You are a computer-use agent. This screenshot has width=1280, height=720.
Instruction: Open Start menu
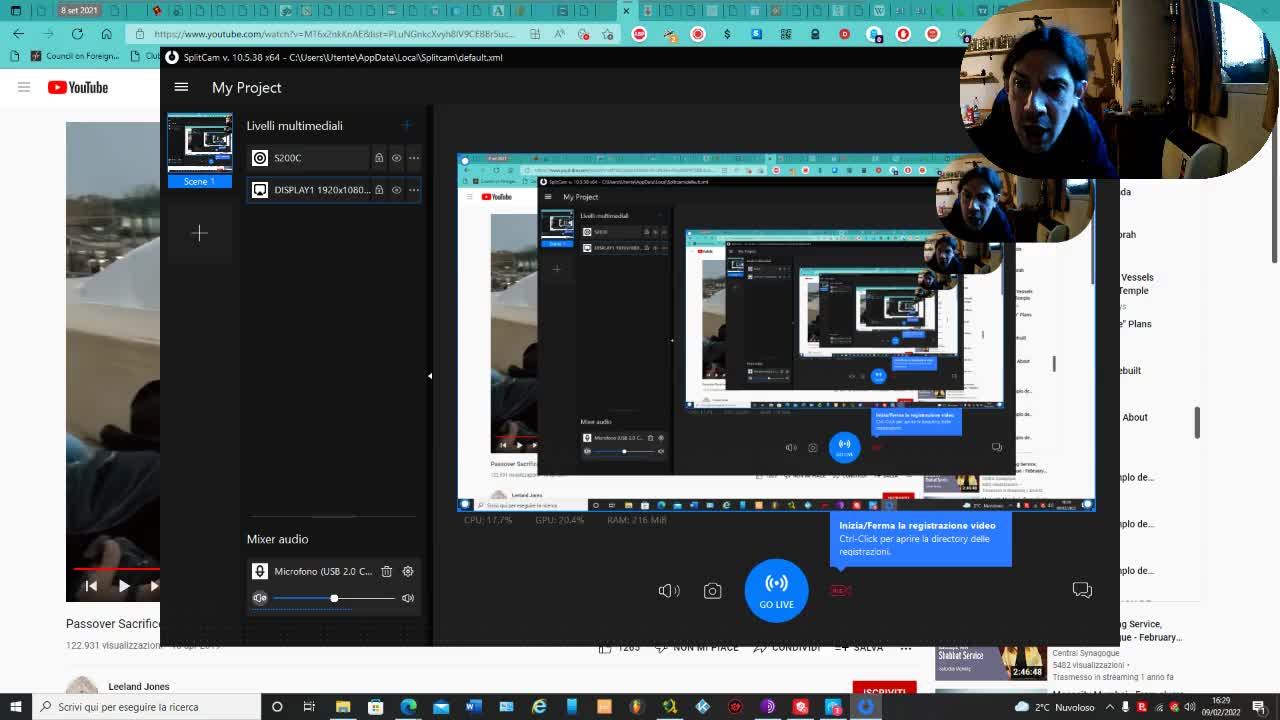click(15, 707)
